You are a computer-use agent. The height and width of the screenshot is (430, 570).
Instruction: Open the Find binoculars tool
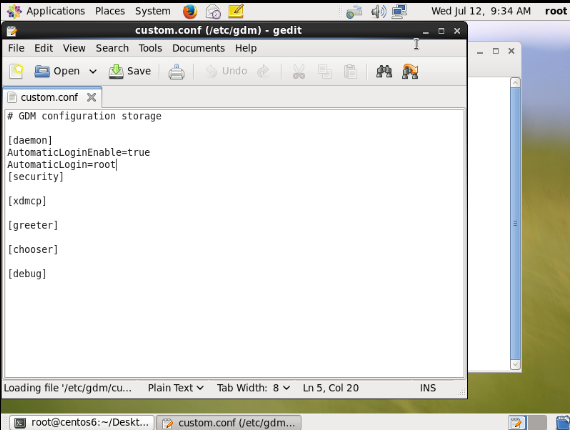click(384, 71)
